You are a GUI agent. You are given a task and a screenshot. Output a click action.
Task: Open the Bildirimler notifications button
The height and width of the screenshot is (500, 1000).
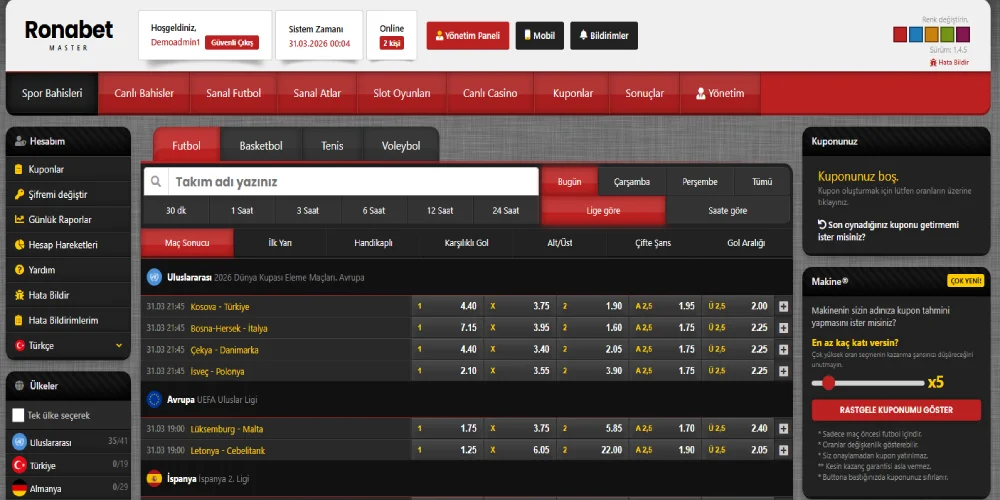[x=604, y=36]
